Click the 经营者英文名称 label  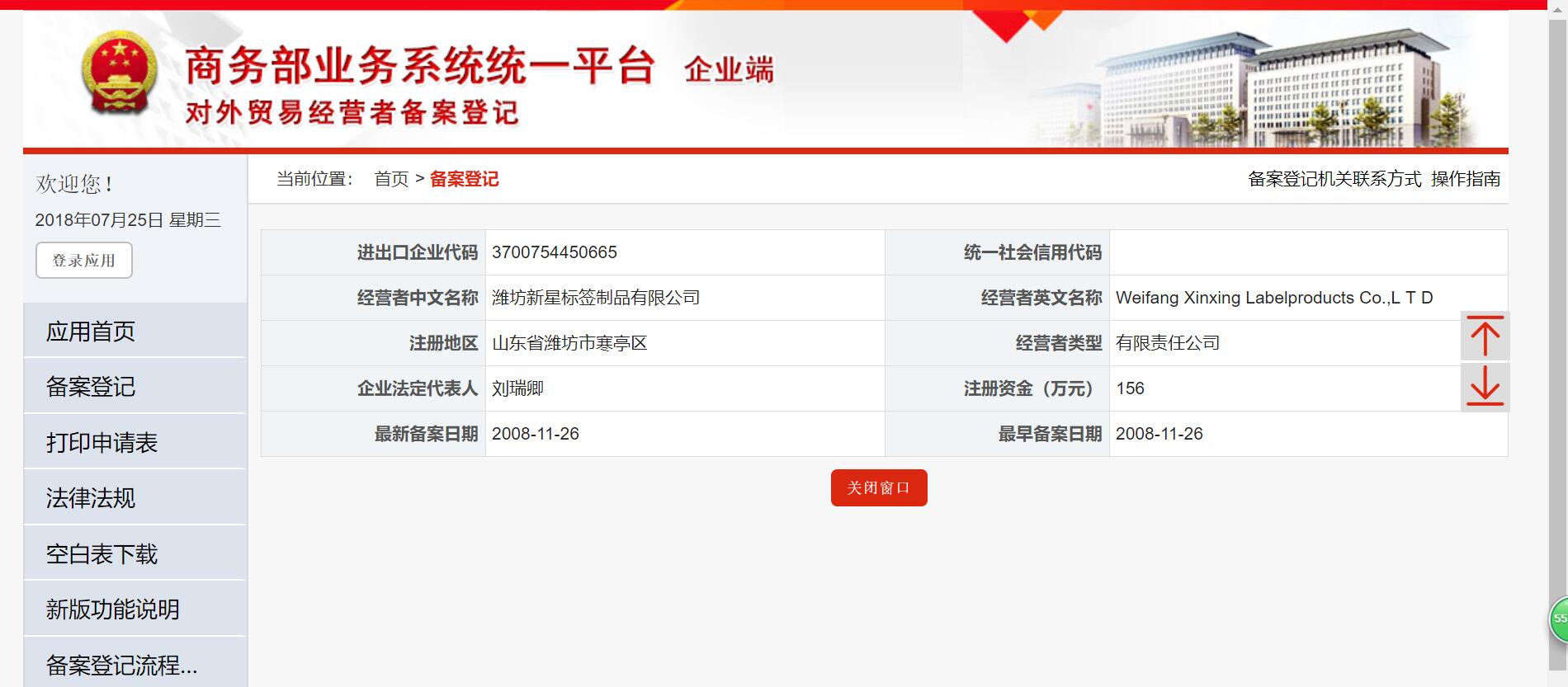click(x=1041, y=298)
